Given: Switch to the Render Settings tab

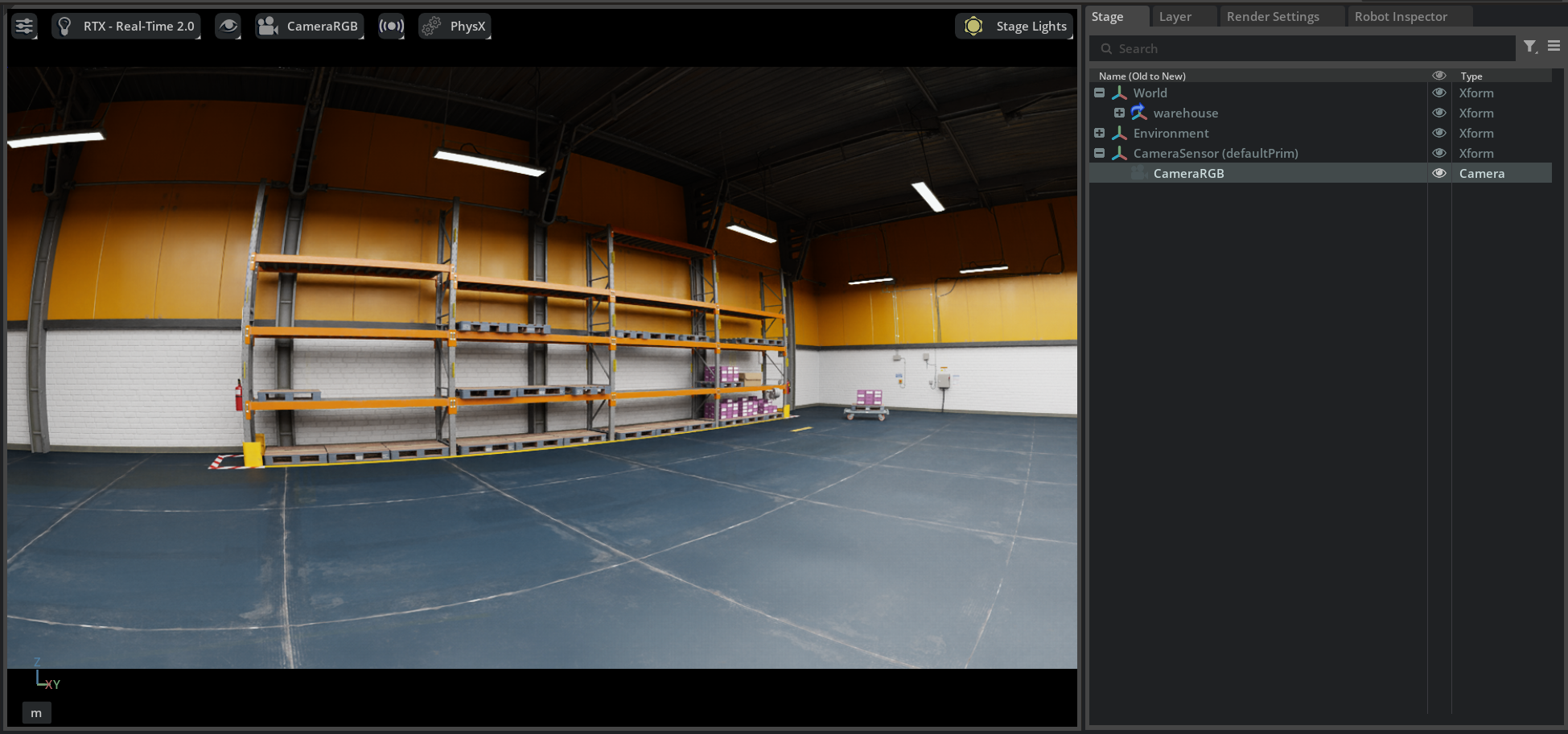Looking at the screenshot, I should click(1273, 16).
